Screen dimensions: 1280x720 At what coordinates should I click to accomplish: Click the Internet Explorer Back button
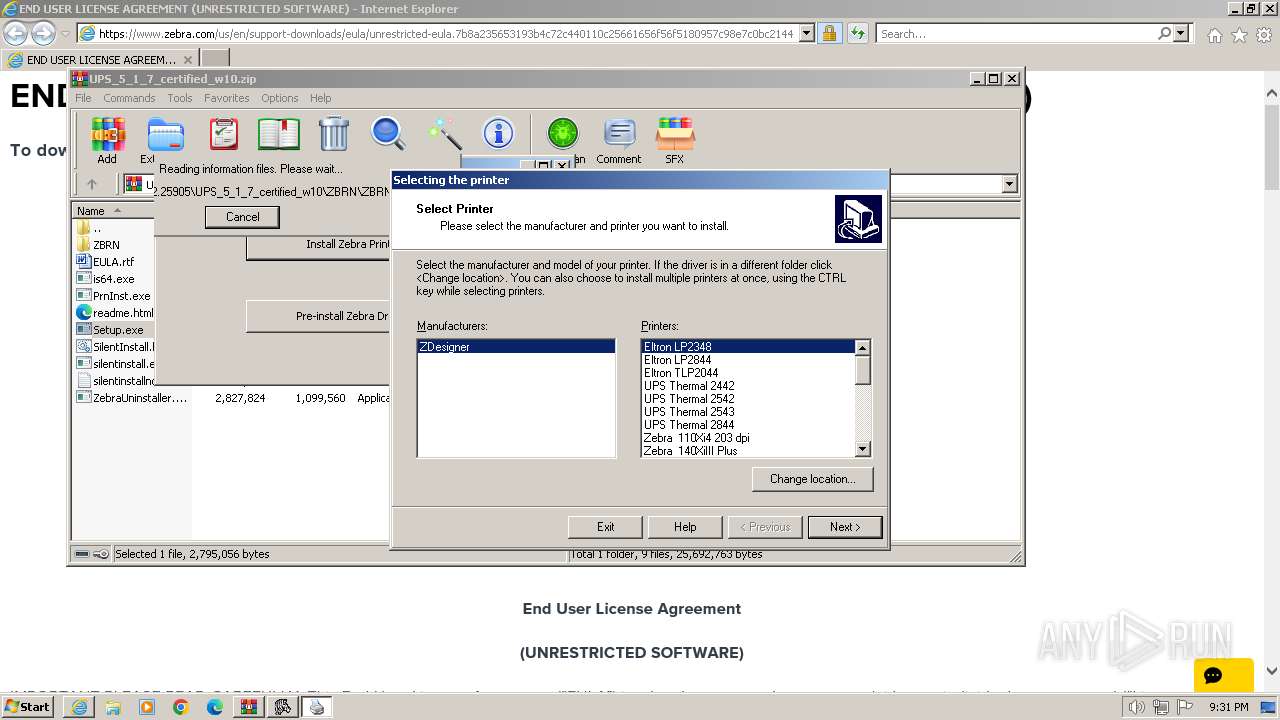[x=16, y=33]
